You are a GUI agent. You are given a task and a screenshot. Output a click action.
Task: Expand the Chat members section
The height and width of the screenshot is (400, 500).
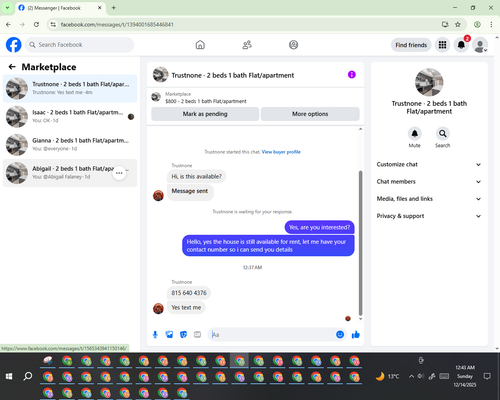429,182
